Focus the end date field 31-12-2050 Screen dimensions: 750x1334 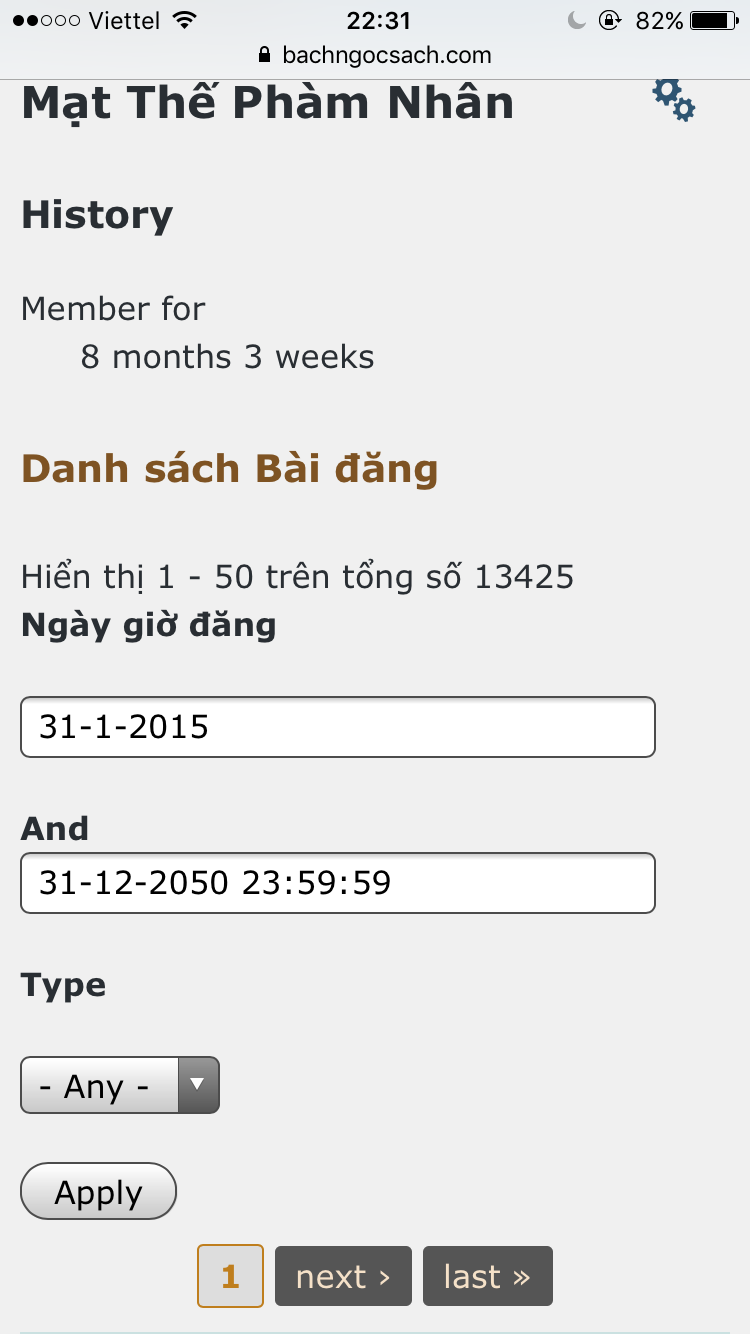coord(338,883)
